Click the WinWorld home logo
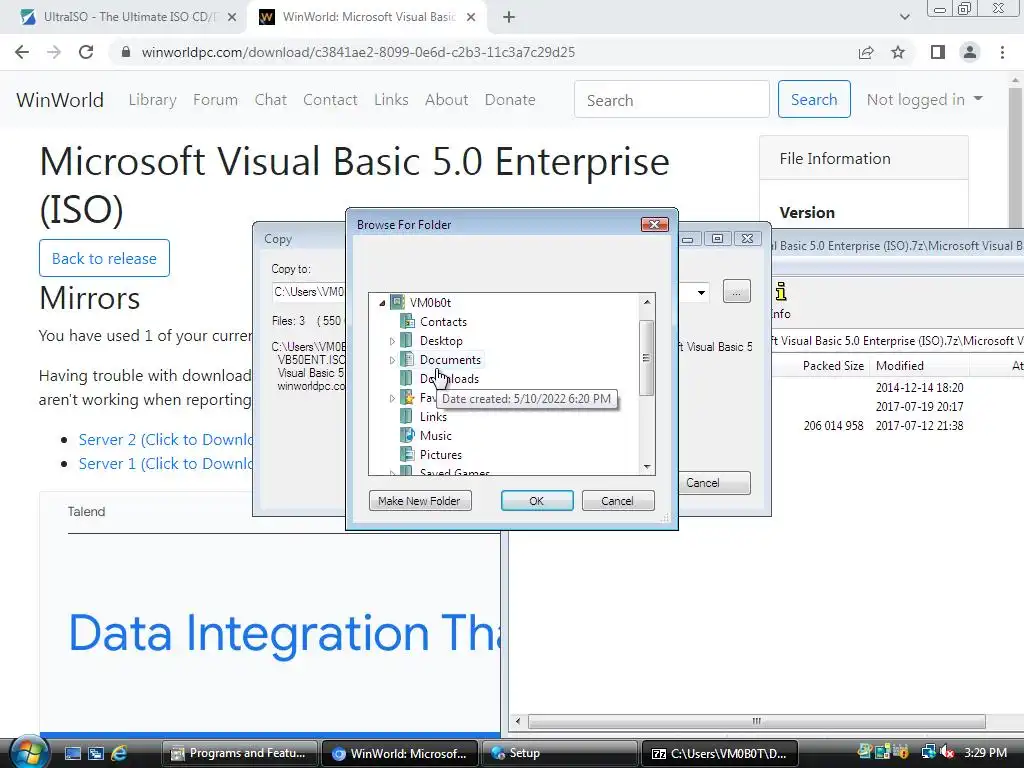Screen dimensions: 1024x768 coord(60,100)
